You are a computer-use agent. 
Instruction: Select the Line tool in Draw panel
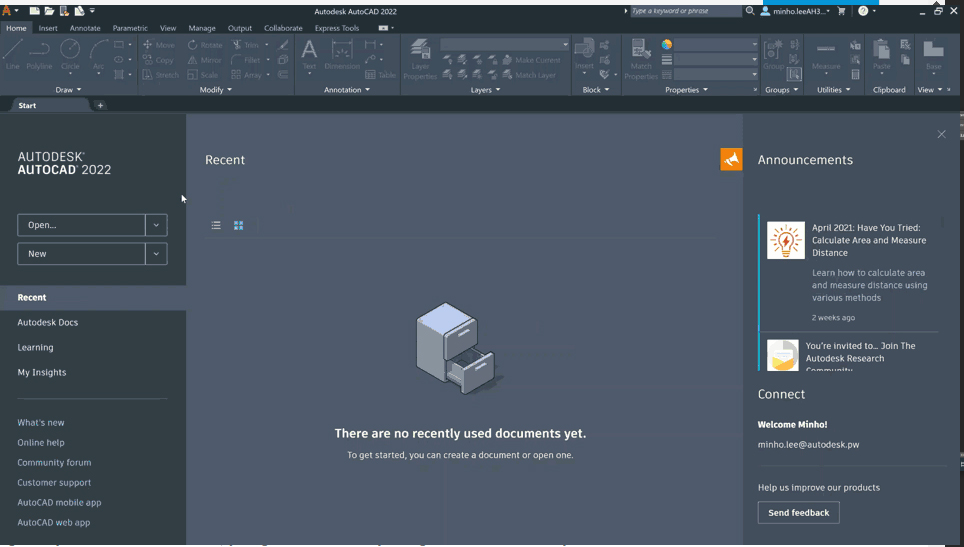pos(12,53)
